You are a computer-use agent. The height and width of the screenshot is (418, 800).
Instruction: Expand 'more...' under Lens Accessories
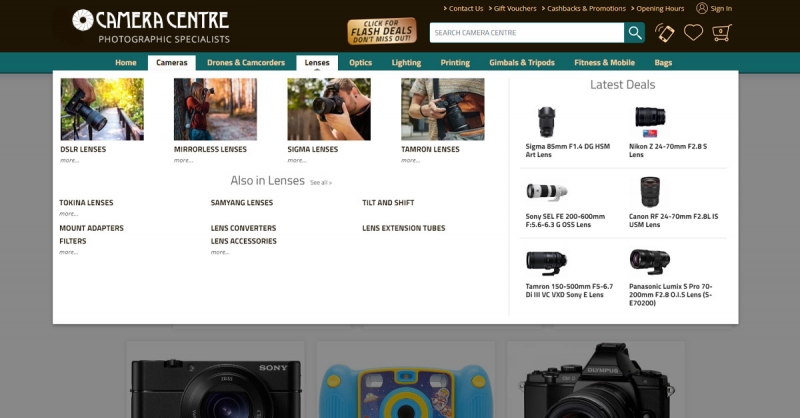pos(220,252)
